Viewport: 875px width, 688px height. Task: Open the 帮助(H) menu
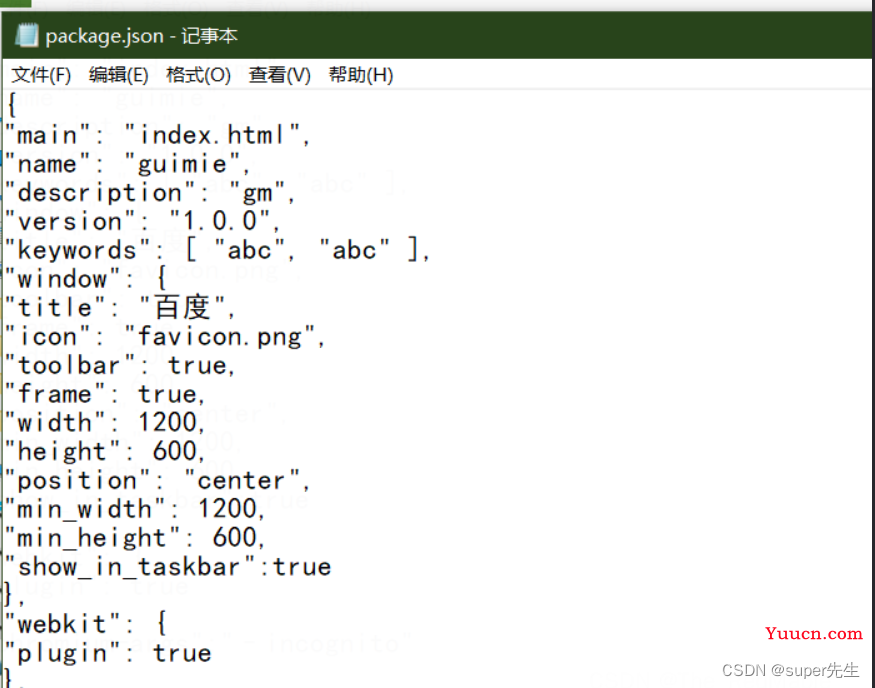(360, 75)
